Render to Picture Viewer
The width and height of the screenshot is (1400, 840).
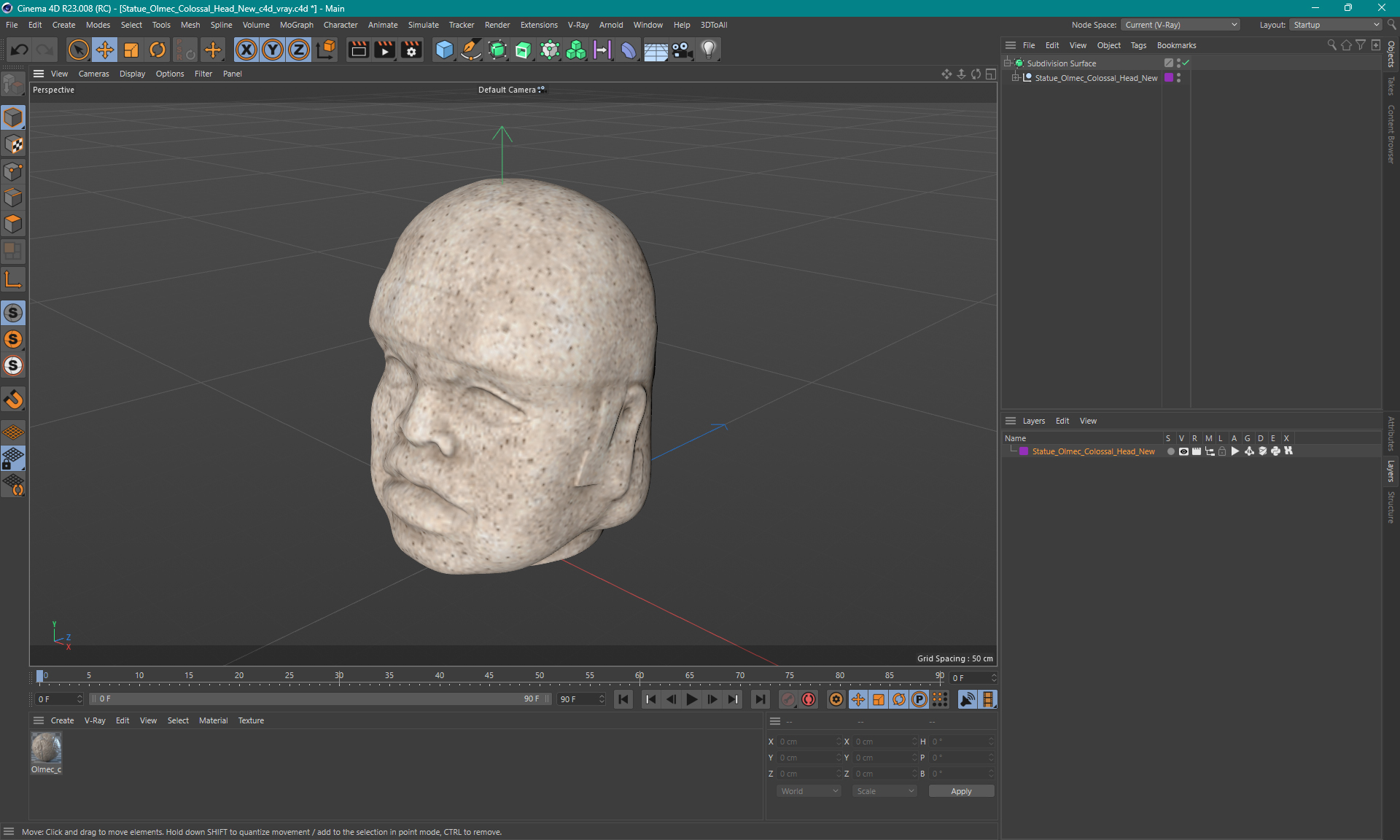(384, 50)
